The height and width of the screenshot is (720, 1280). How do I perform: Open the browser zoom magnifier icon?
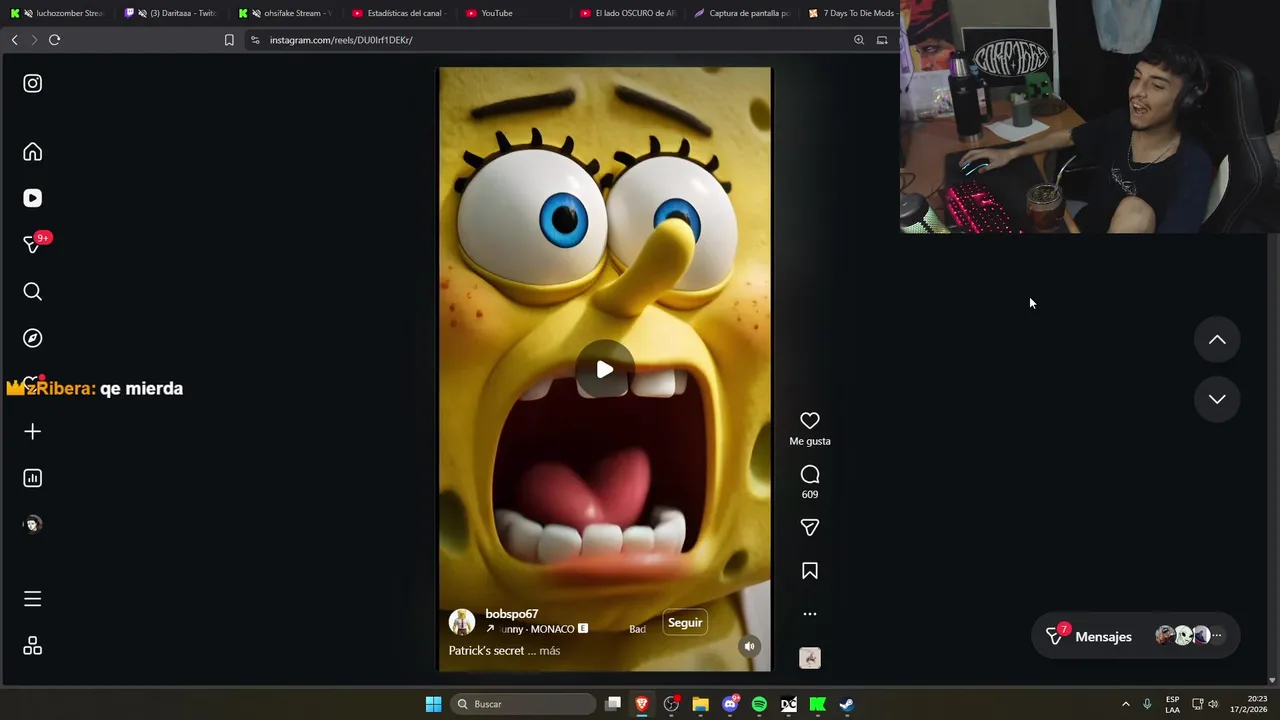(x=859, y=40)
